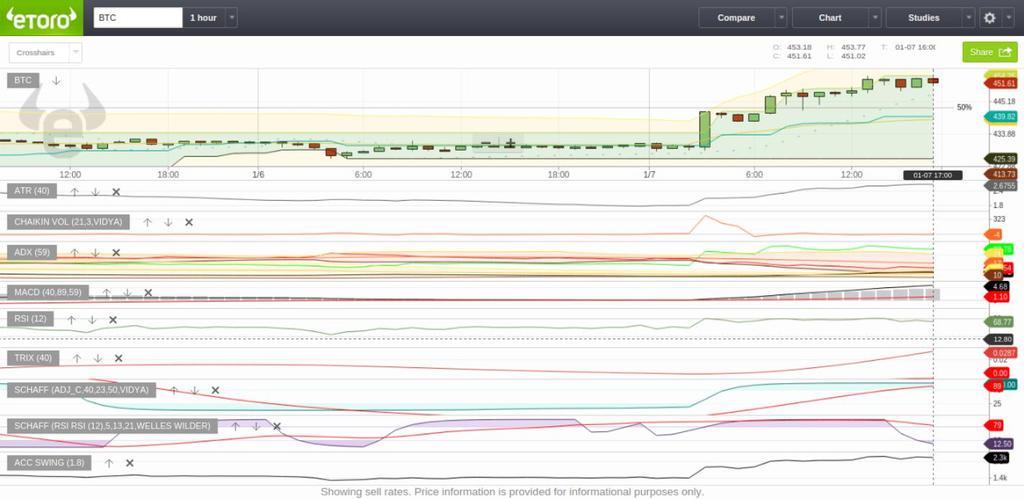This screenshot has width=1024, height=499.
Task: Move RSI (12) panel down
Action: click(92, 319)
